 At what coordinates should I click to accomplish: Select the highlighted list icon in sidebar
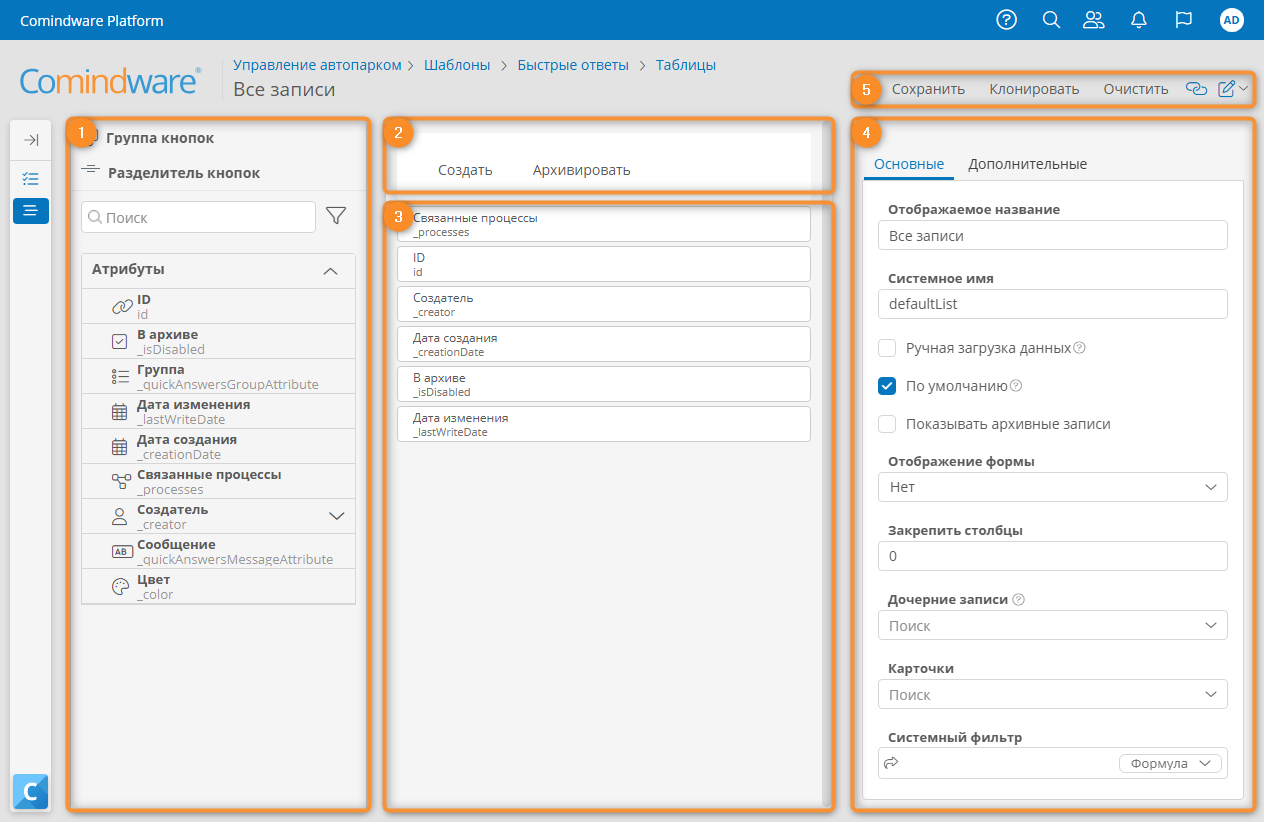pos(31,210)
